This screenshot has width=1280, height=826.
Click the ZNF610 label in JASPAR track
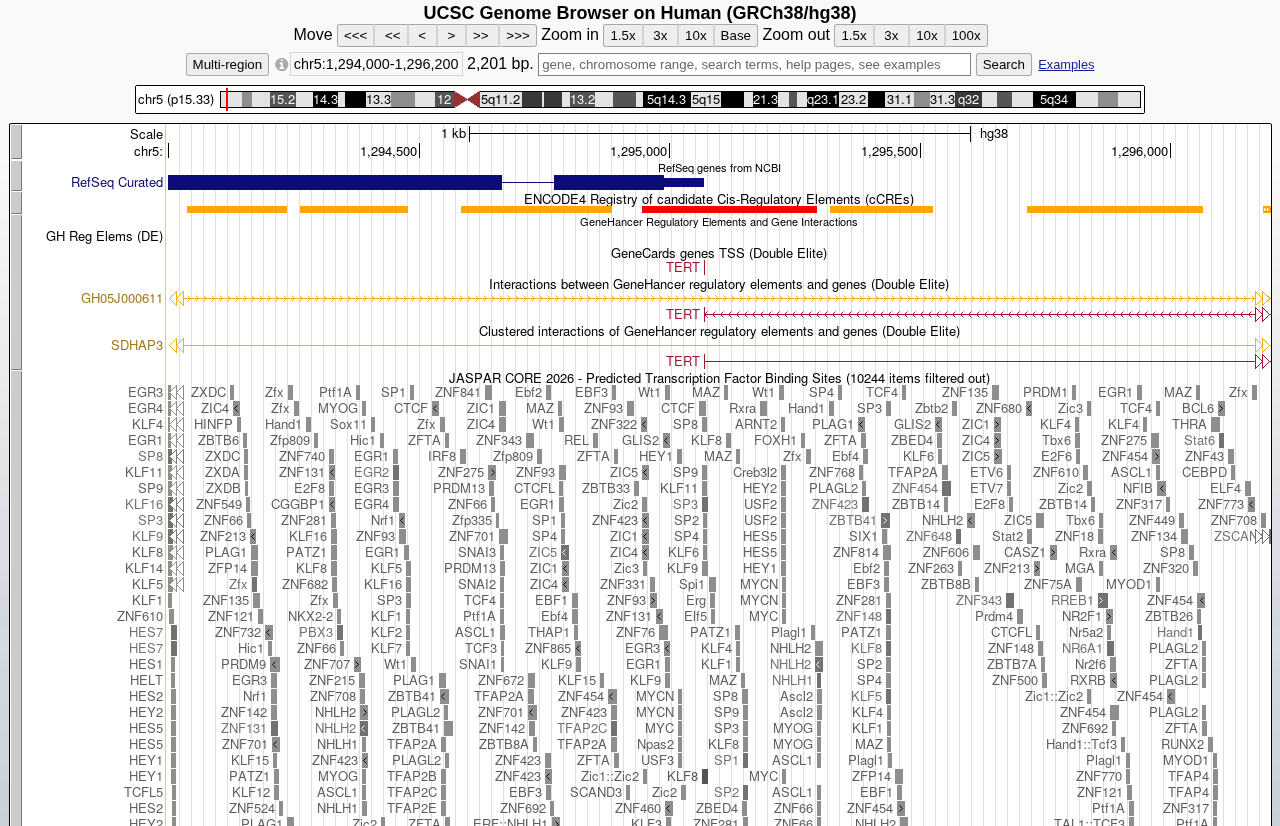coord(140,617)
